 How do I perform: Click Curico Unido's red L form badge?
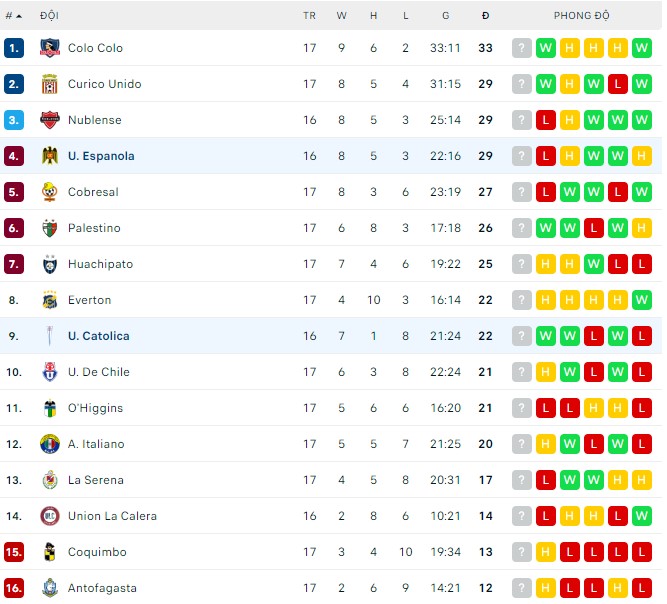pos(618,84)
